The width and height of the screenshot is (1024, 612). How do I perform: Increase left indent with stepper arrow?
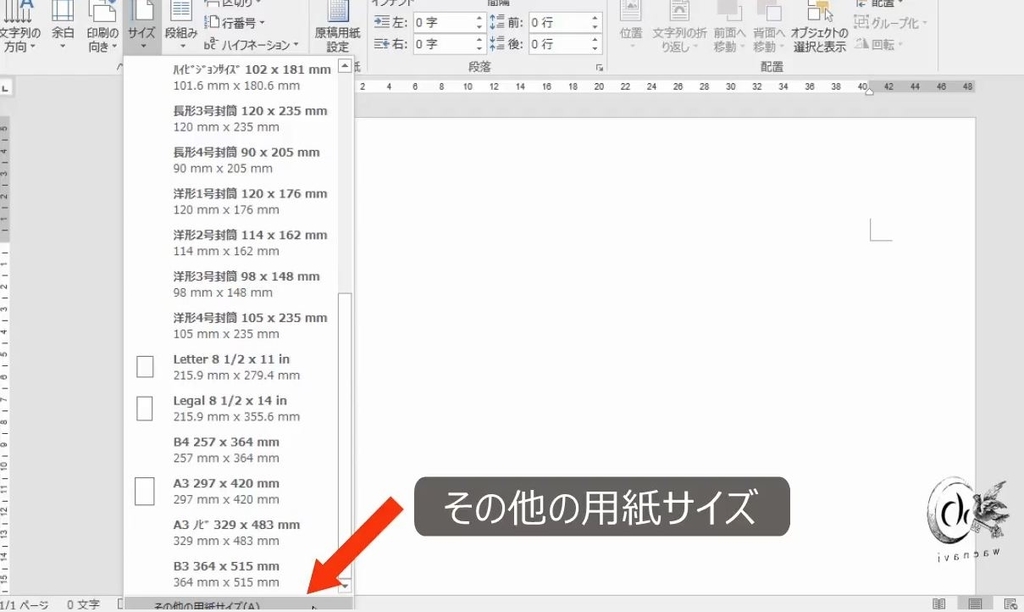point(479,18)
